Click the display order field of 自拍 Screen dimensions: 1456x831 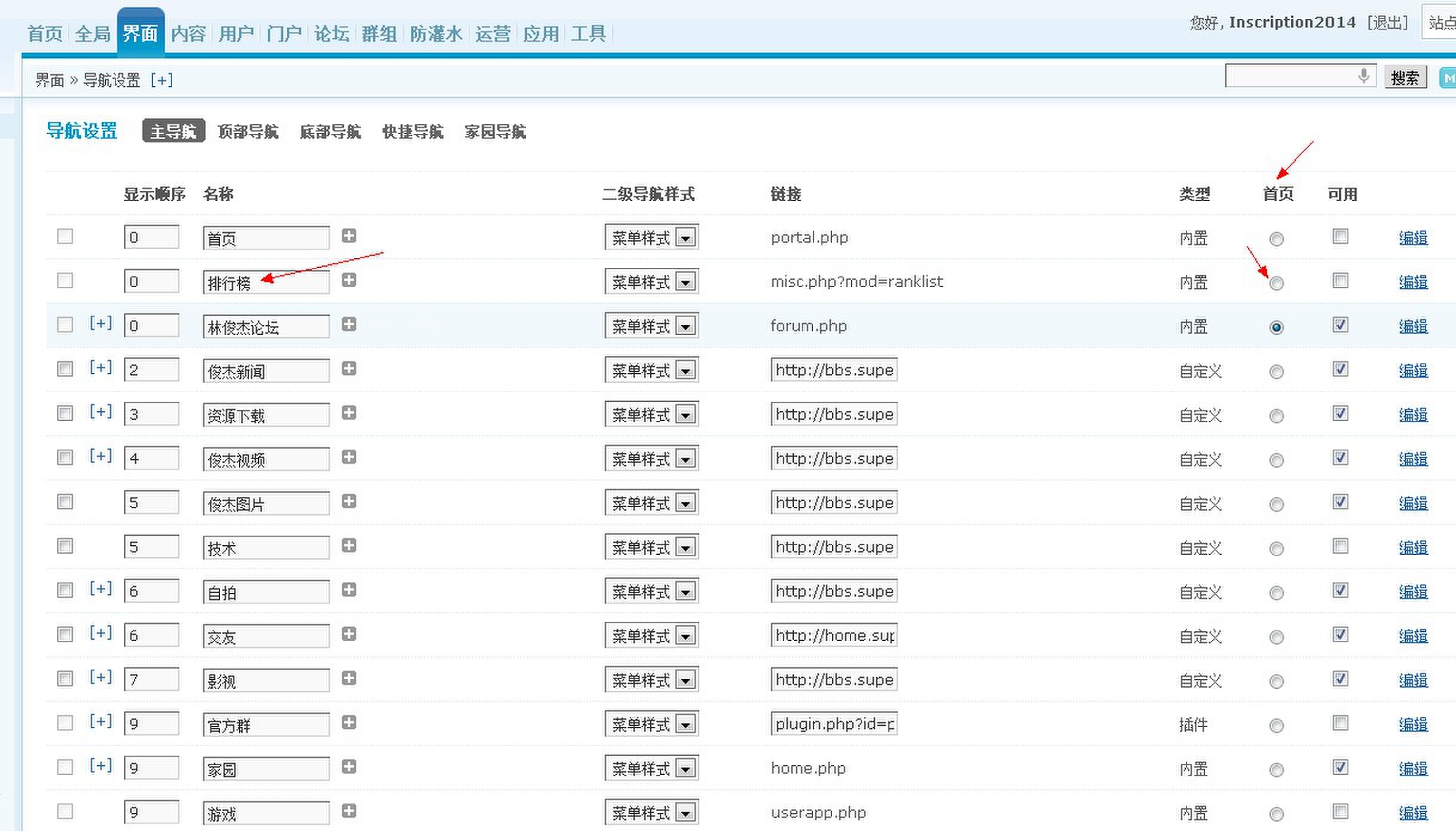[151, 591]
